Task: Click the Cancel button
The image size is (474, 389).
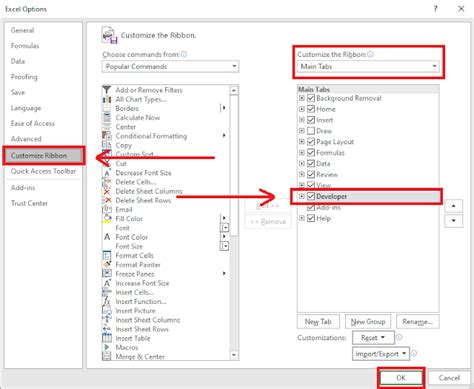Action: (449, 378)
